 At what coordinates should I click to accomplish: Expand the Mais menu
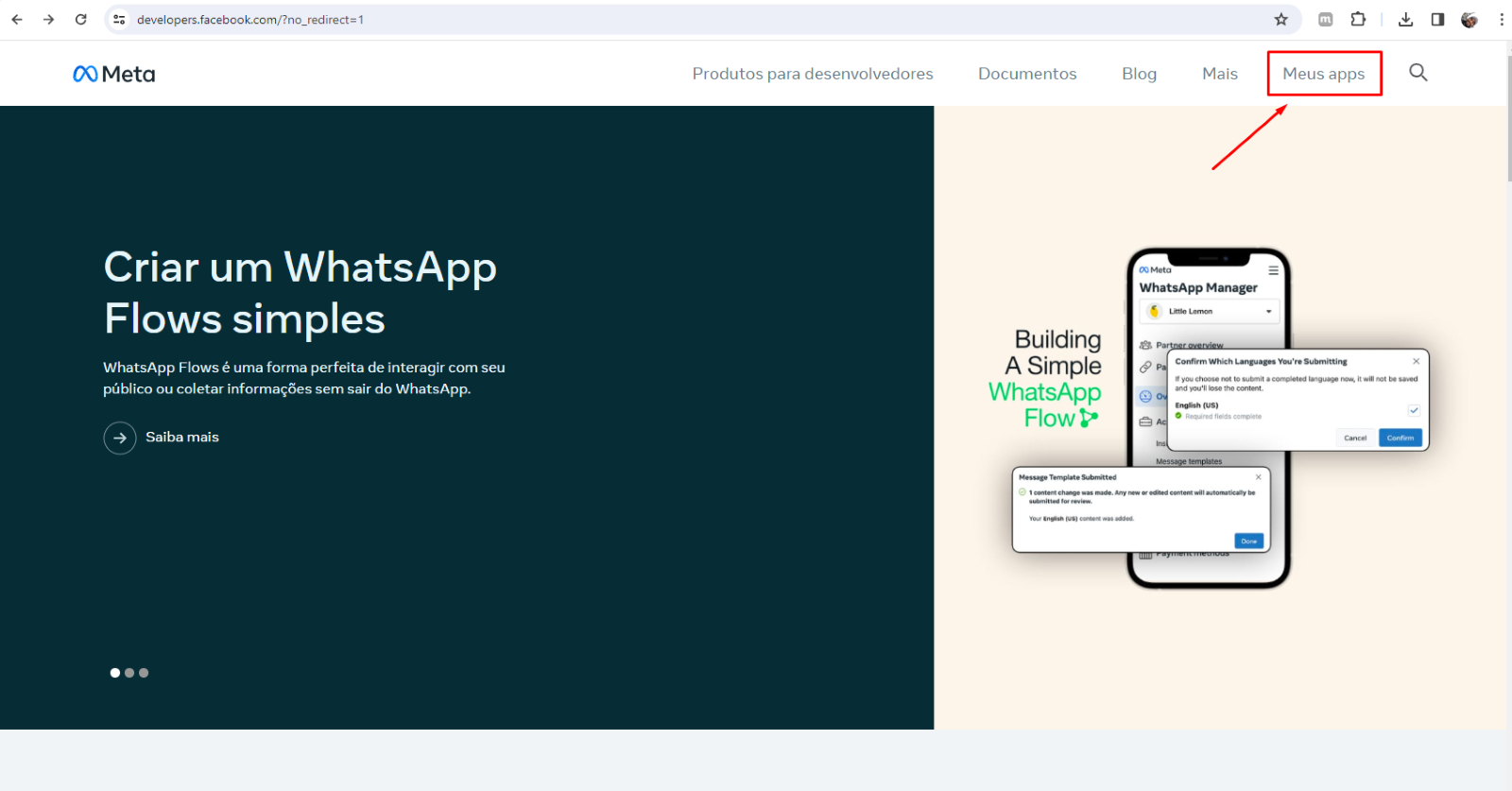point(1220,74)
